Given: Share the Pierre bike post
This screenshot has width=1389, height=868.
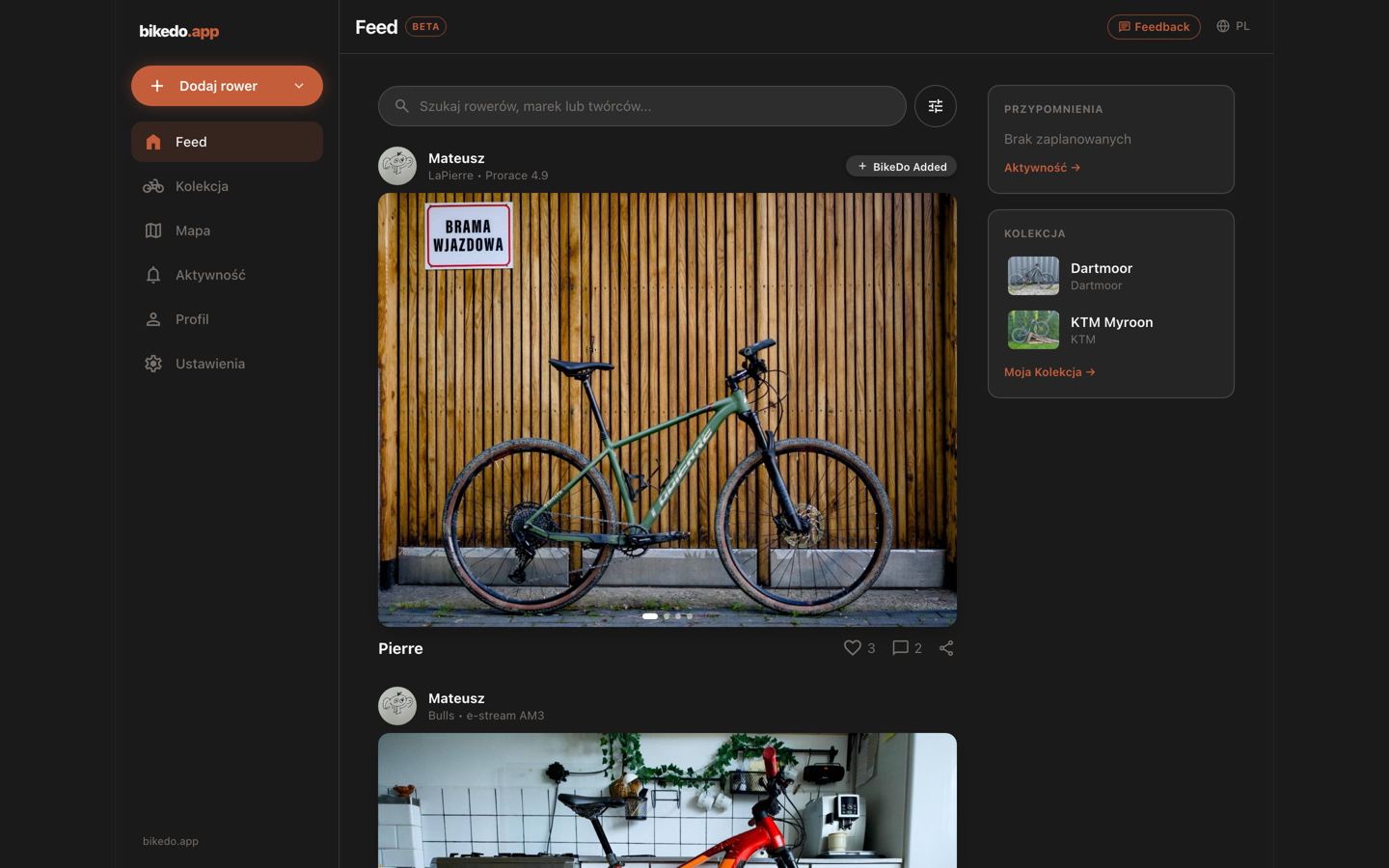Looking at the screenshot, I should (946, 648).
